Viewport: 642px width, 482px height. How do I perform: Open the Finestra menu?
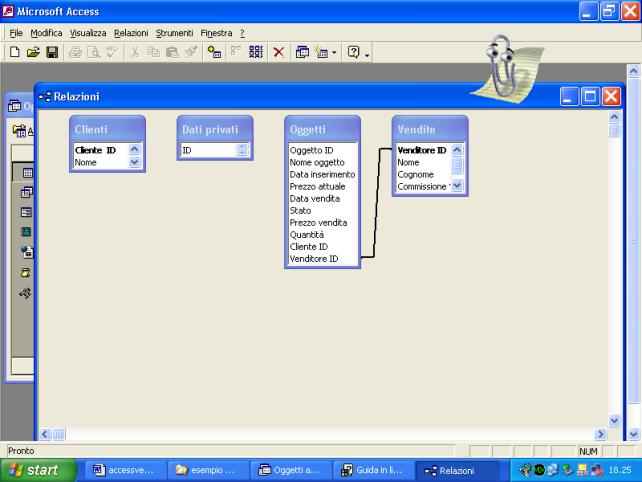tap(216, 33)
